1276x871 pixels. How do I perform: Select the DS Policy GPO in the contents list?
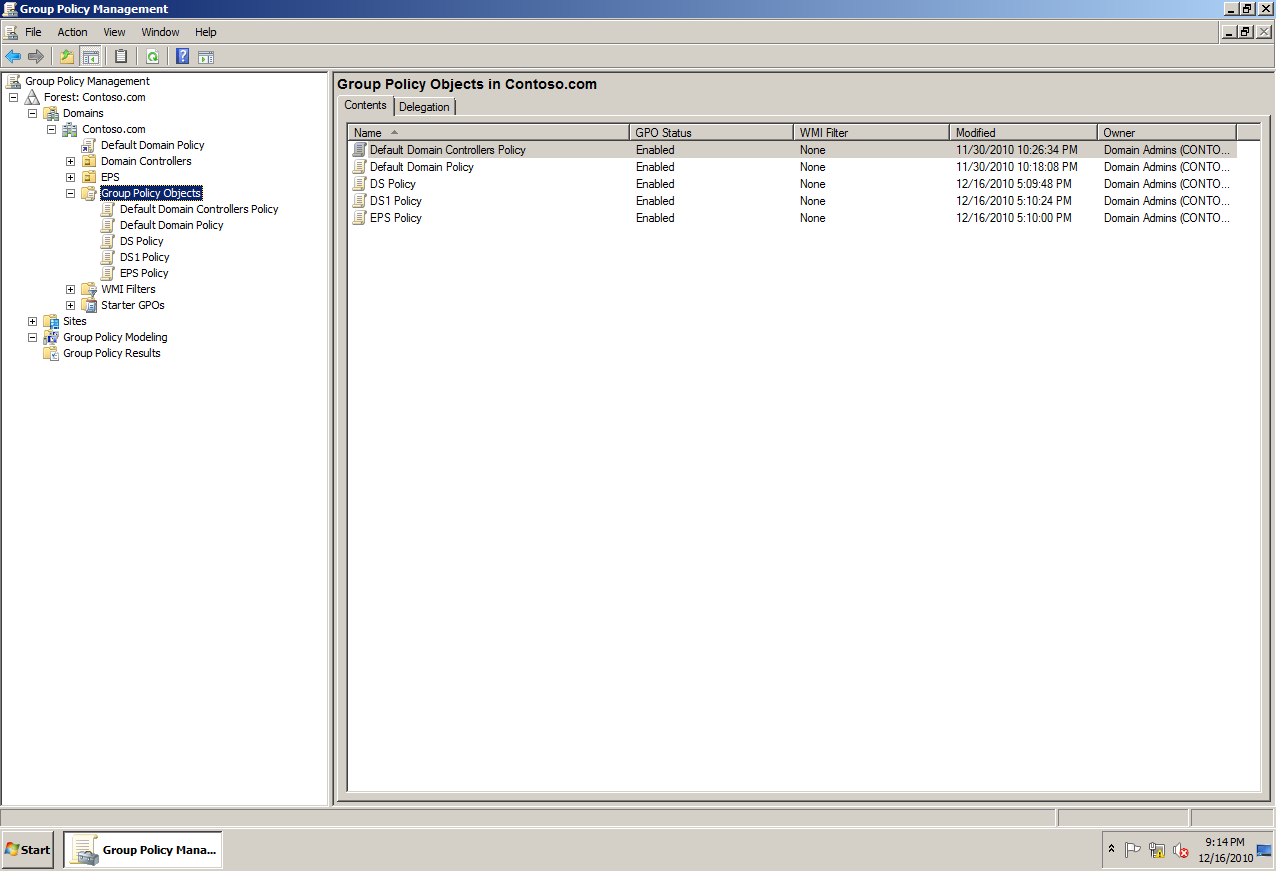click(392, 184)
